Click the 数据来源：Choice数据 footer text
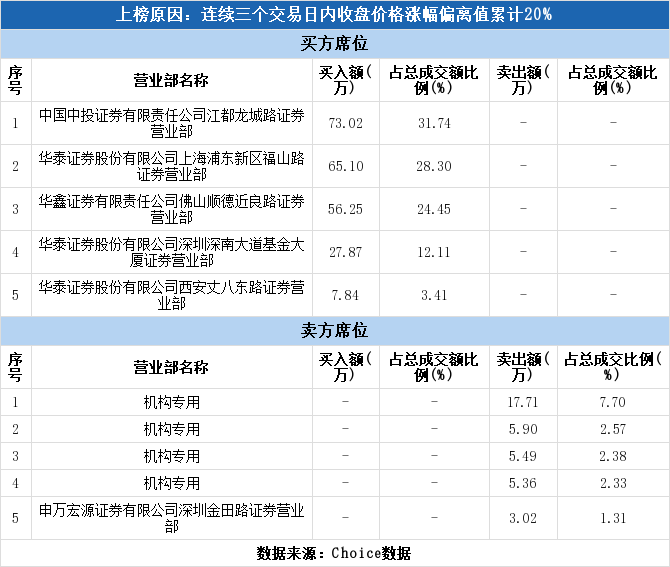Screen dimensions: 670x567 (x=334, y=553)
